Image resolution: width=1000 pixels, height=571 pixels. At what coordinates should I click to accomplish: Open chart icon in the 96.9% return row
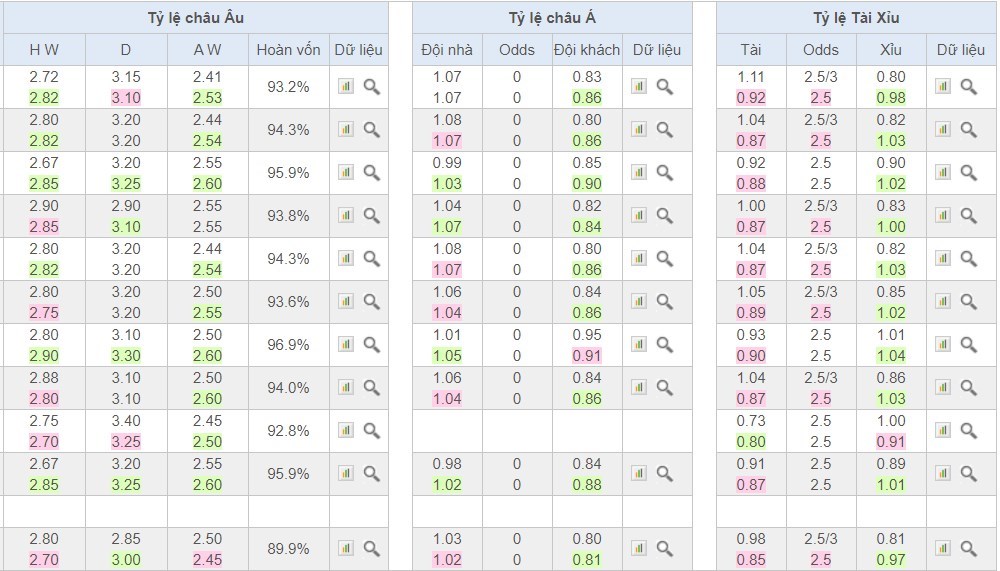coord(346,345)
